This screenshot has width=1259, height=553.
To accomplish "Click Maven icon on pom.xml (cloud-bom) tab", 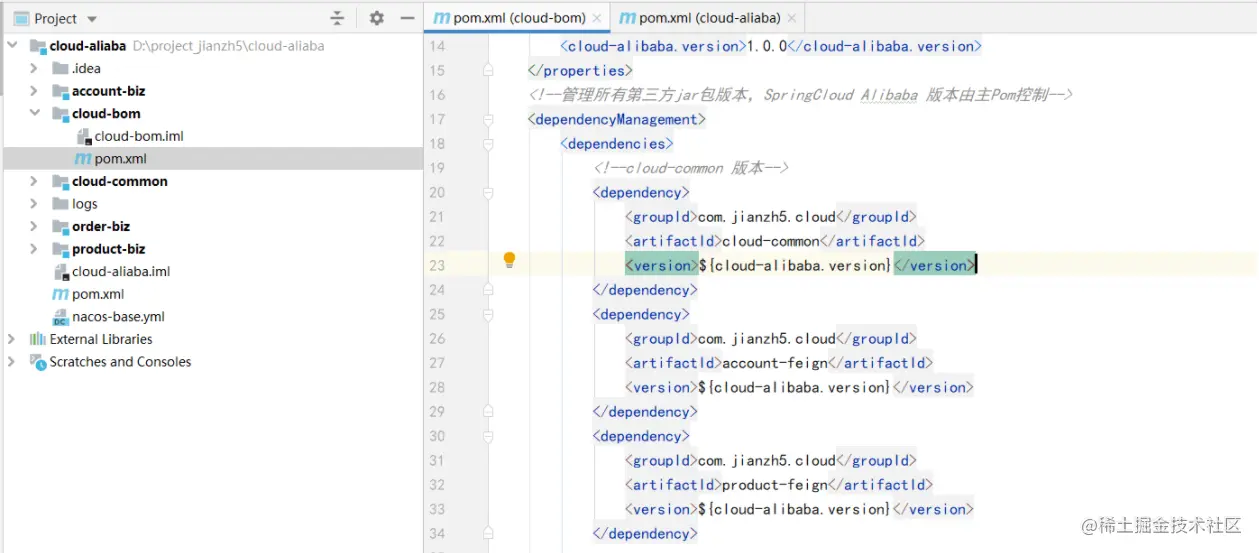I will click(x=440, y=18).
